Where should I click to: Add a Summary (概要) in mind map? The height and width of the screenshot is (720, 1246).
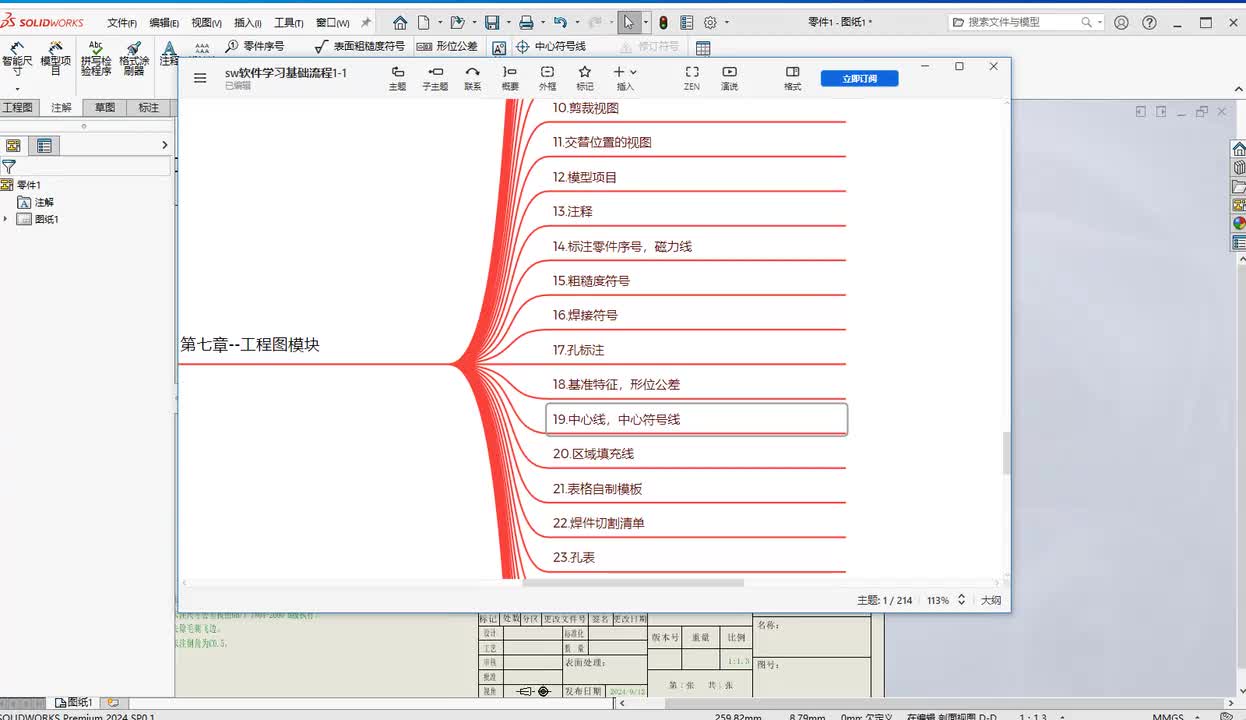click(x=510, y=78)
